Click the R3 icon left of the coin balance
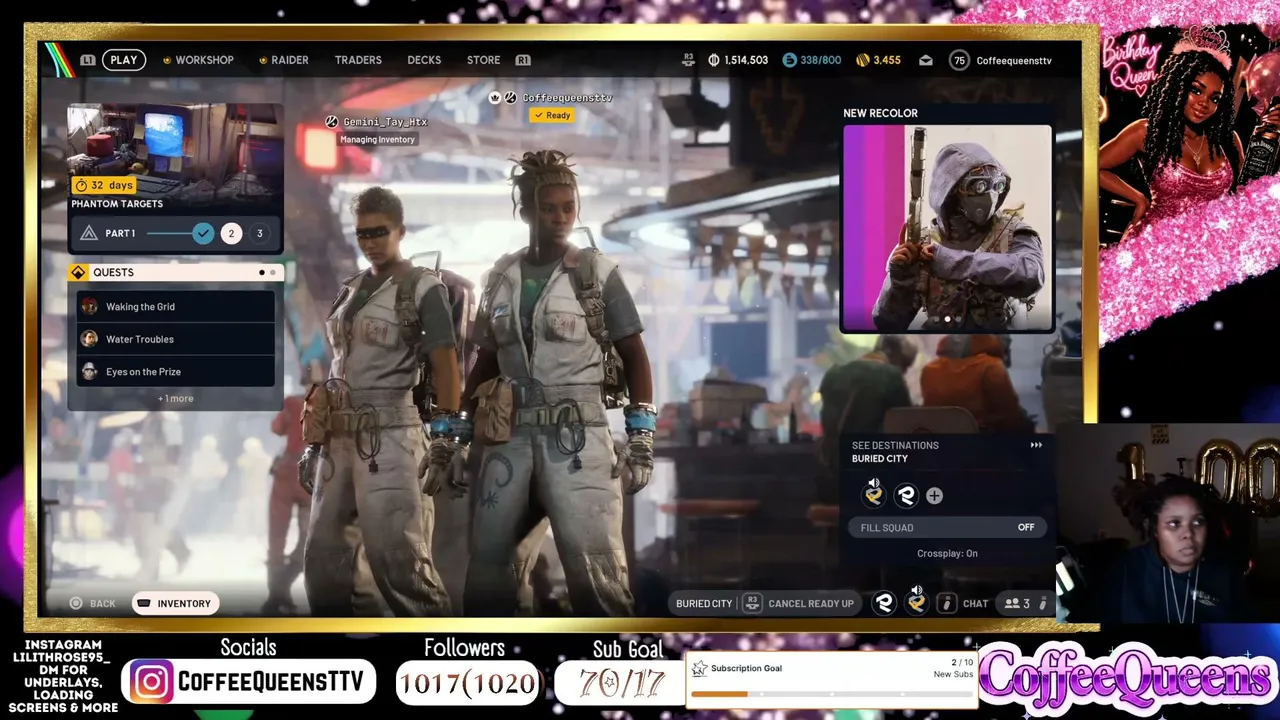The width and height of the screenshot is (1280, 720). (x=688, y=60)
